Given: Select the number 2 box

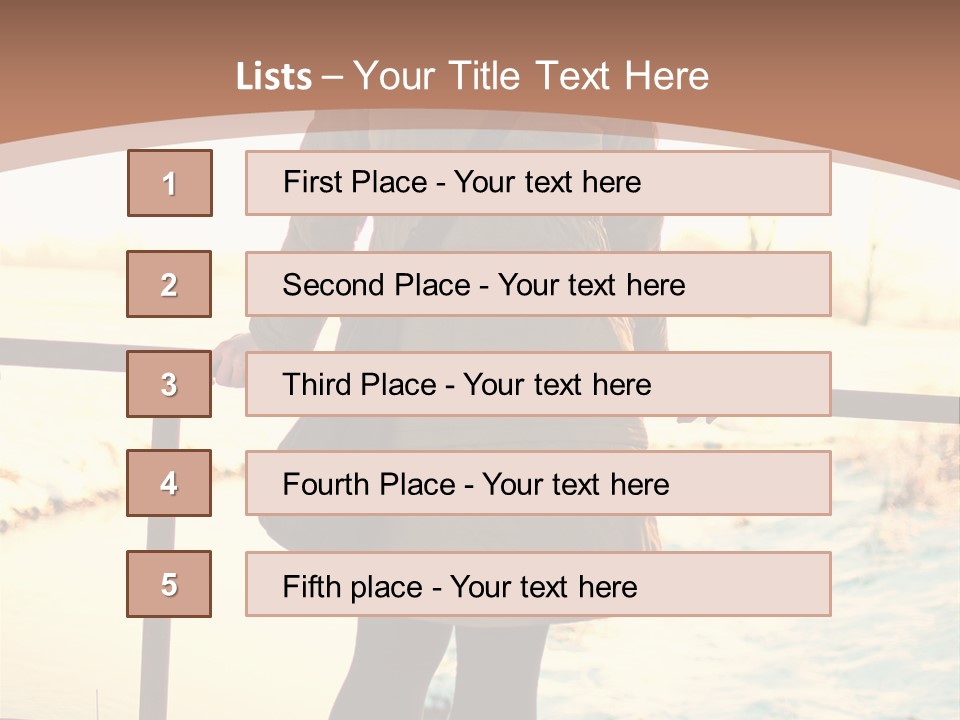Looking at the screenshot, I should tap(169, 284).
